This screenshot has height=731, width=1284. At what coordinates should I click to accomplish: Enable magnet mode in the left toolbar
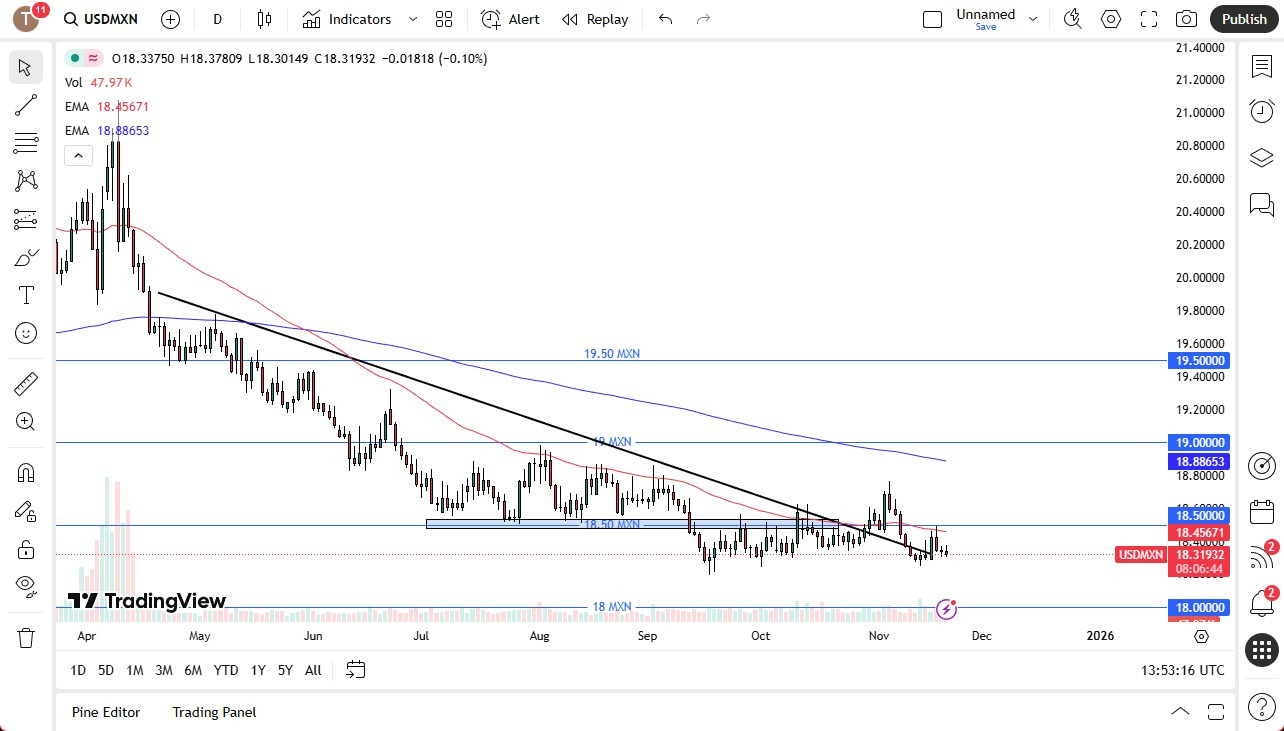tap(25, 472)
